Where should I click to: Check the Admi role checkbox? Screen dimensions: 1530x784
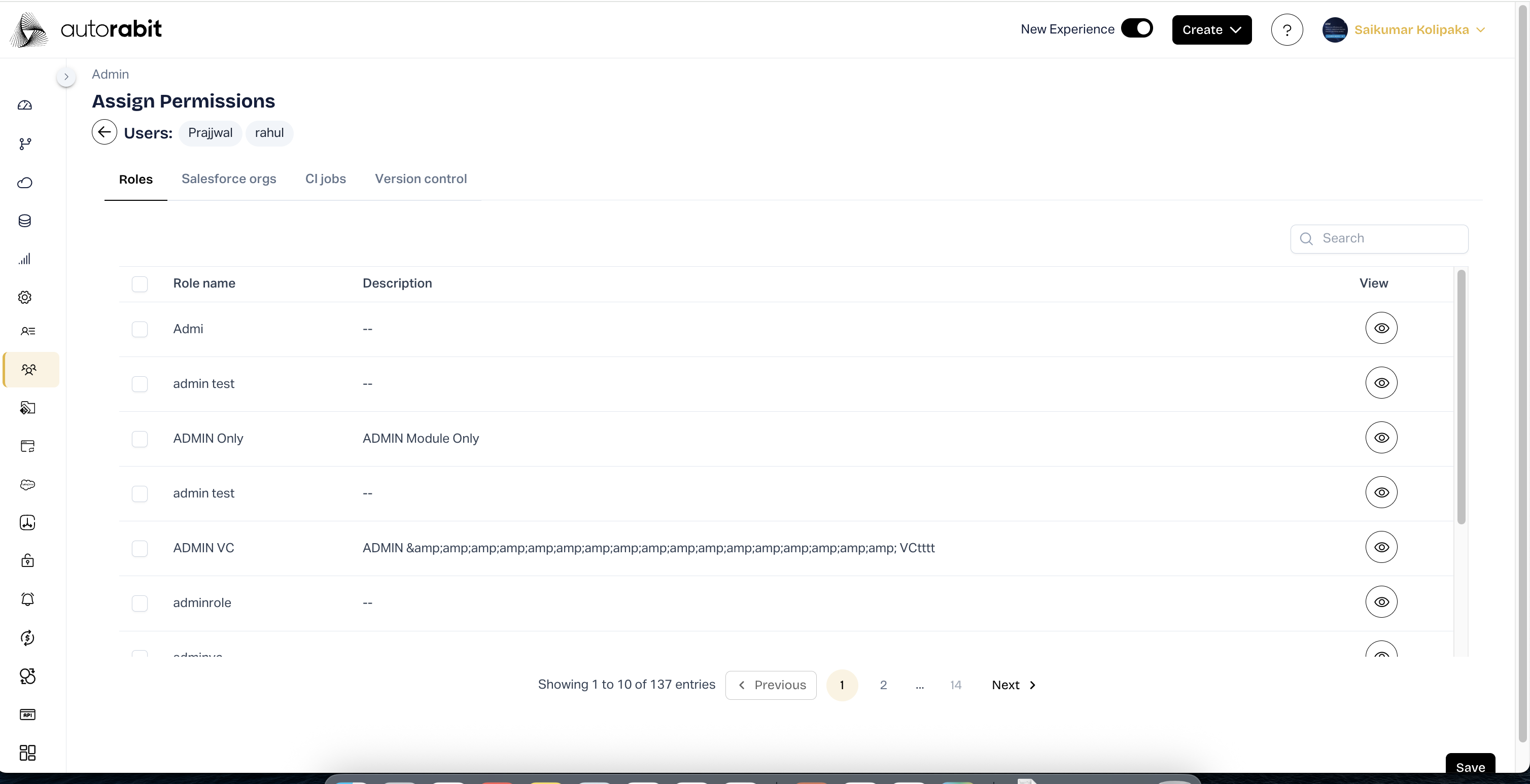[140, 329]
